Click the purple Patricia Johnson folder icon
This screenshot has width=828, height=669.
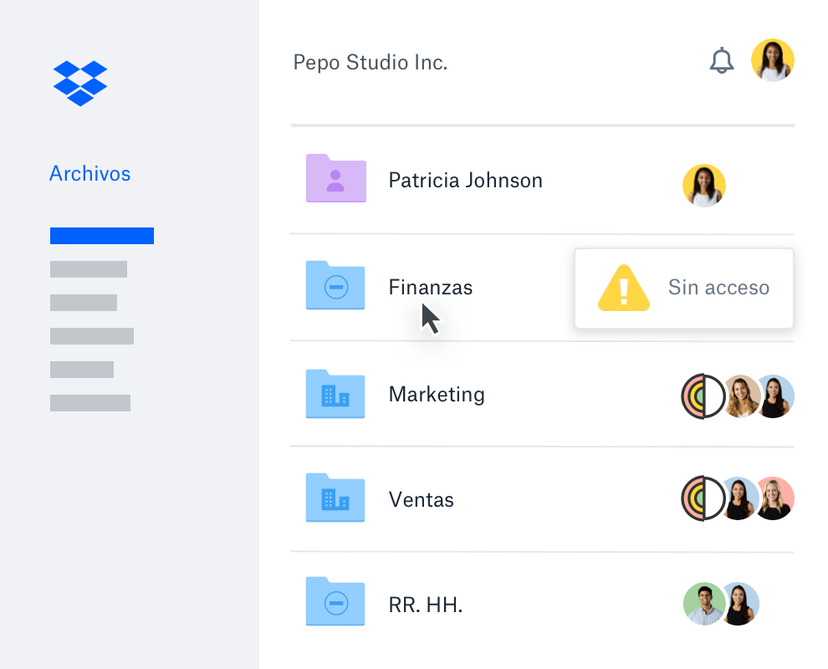click(336, 180)
